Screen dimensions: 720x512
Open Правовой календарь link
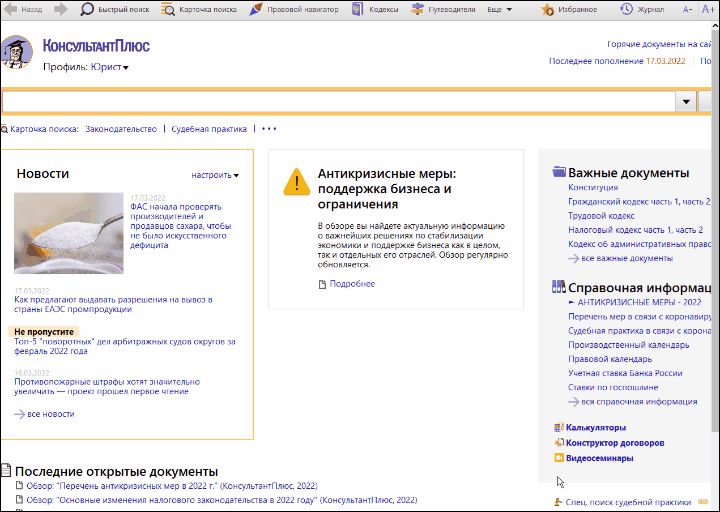[610, 359]
